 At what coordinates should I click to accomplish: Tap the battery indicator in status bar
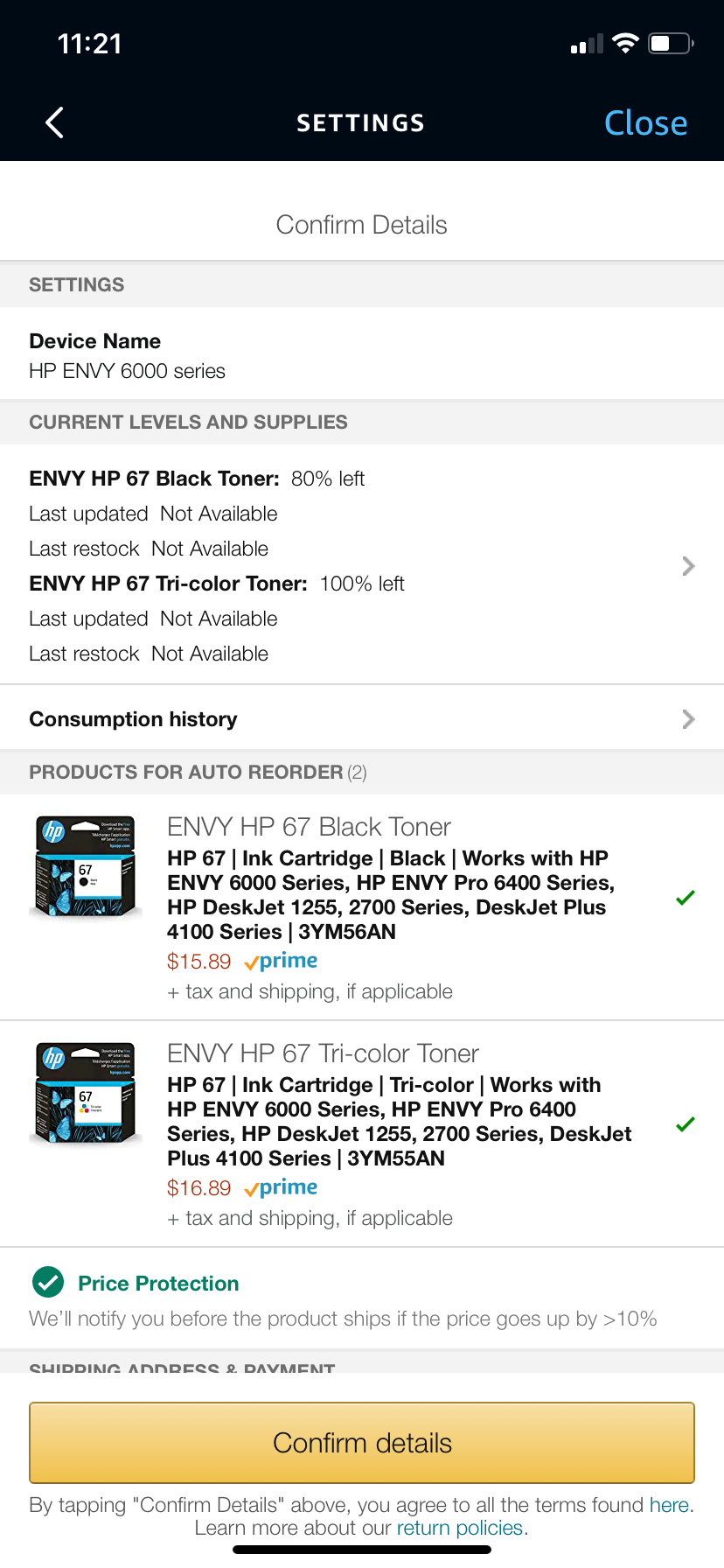(x=668, y=42)
